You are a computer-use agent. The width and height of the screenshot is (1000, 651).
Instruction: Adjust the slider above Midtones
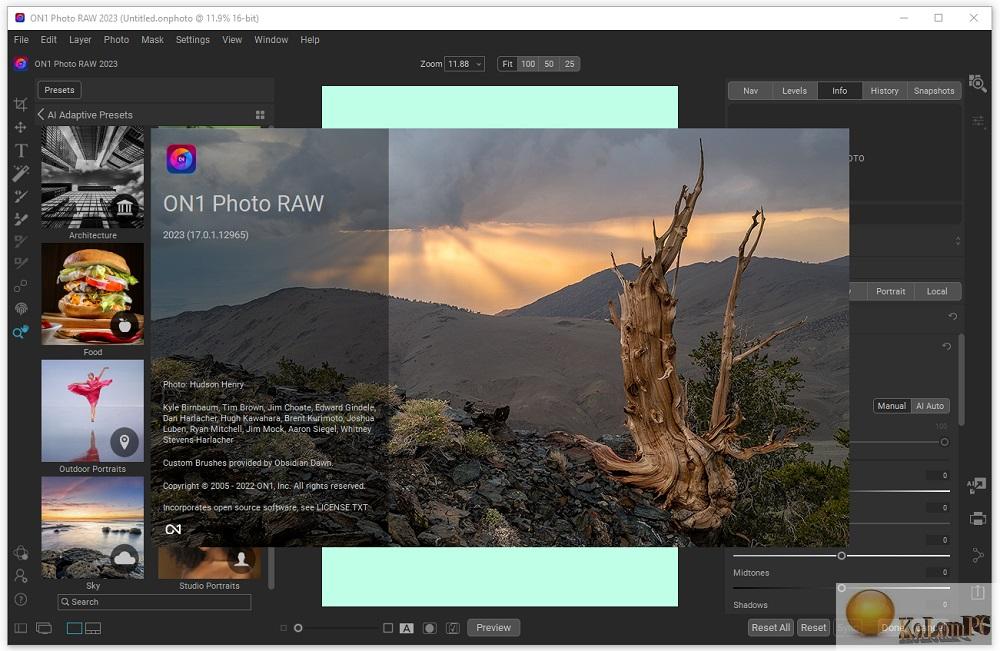pos(841,556)
